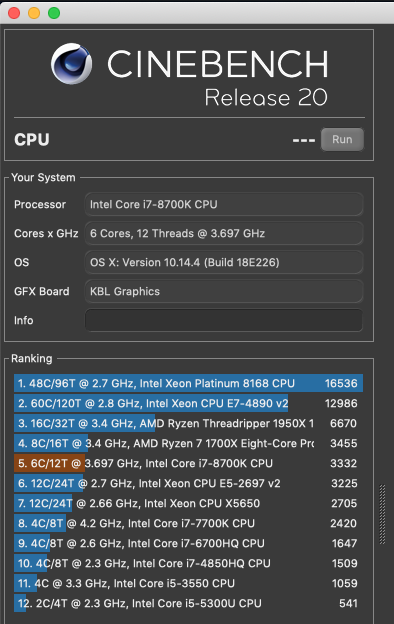Click the ranking list scrollbar handle

[x=382, y=514]
